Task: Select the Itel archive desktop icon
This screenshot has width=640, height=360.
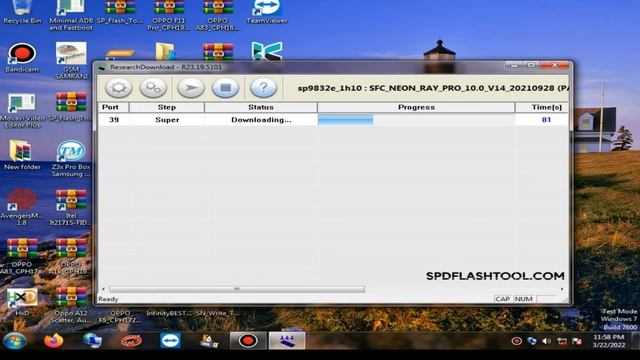Action: (x=71, y=207)
